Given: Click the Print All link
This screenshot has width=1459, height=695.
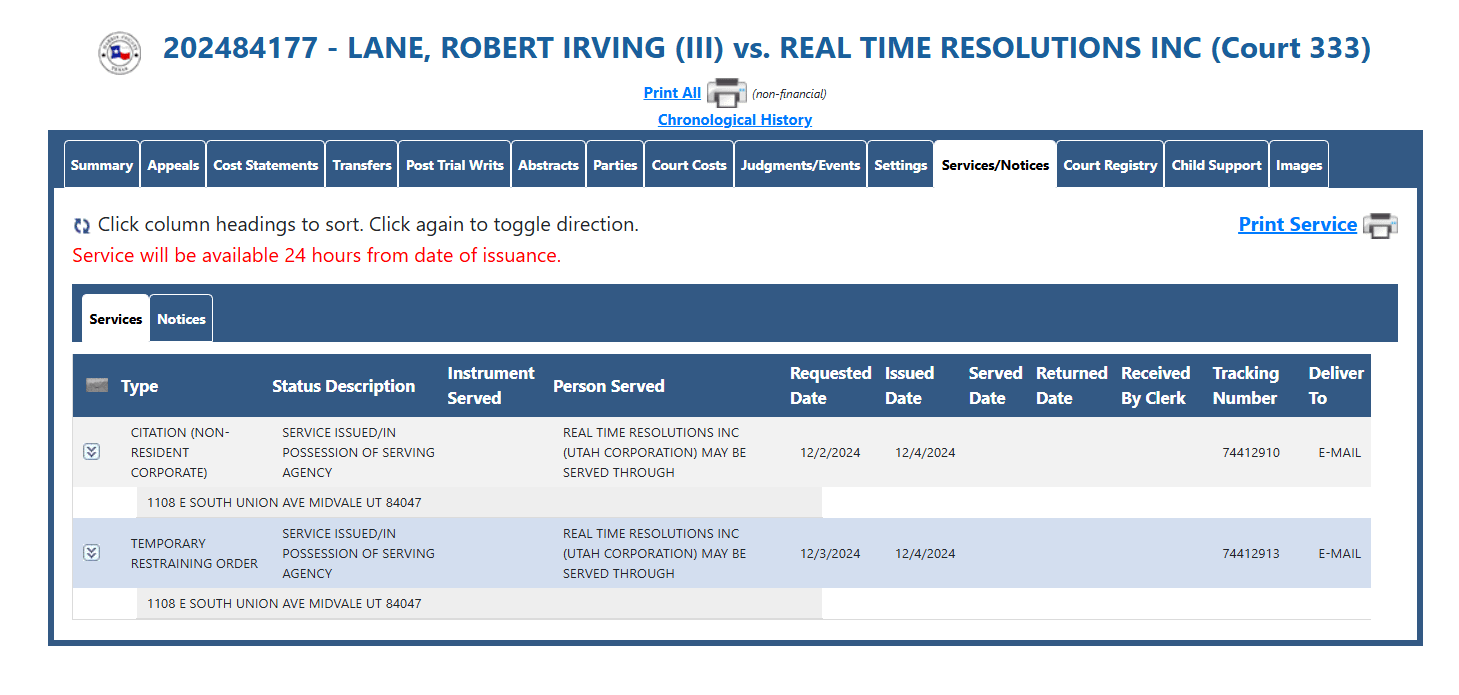Looking at the screenshot, I should pyautogui.click(x=672, y=93).
